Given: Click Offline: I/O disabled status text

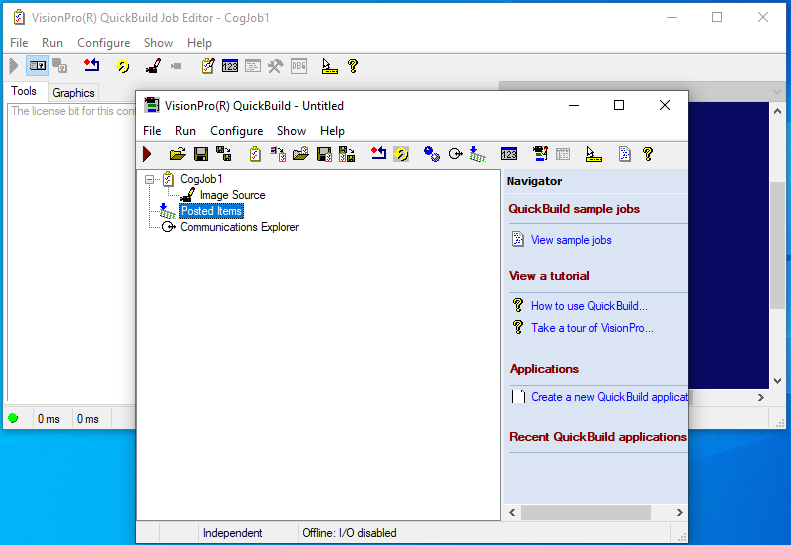Looking at the screenshot, I should point(349,533).
